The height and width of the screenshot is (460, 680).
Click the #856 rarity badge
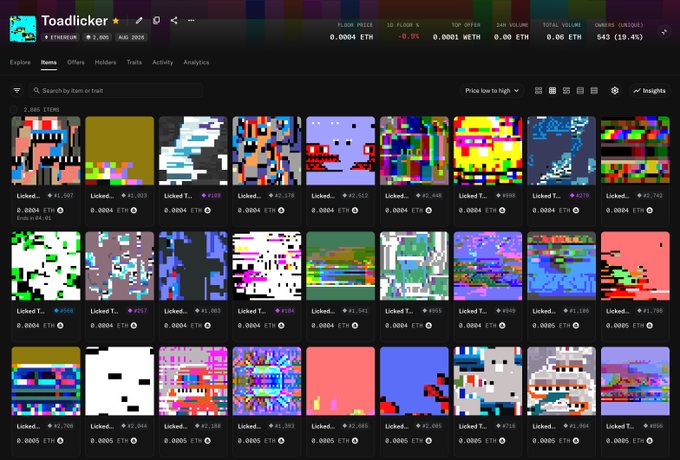tap(653, 426)
